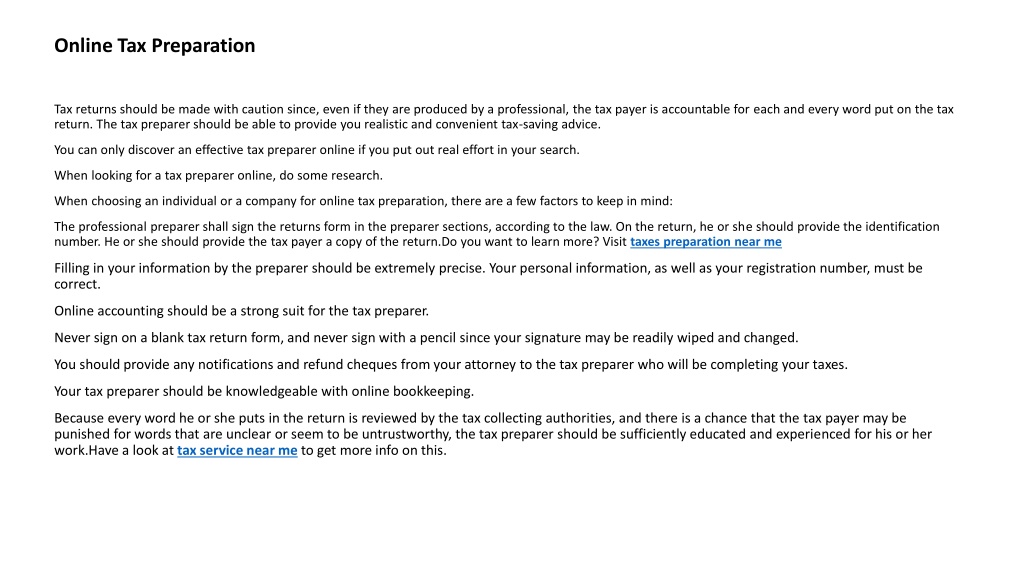
Task: Click the 'Do you want to learn more? Visit' text
Action: pyautogui.click(x=534, y=242)
